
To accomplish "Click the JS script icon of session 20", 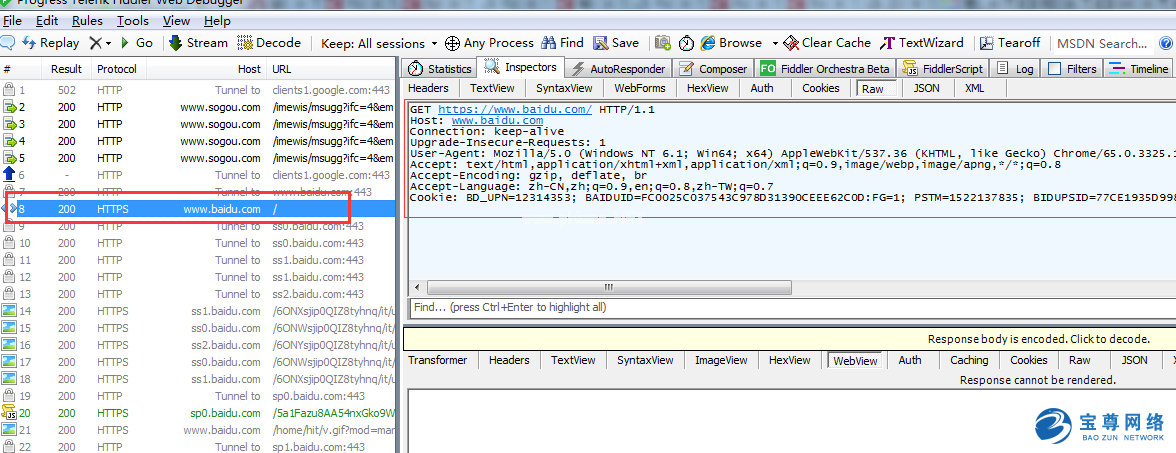I will click(x=10, y=412).
